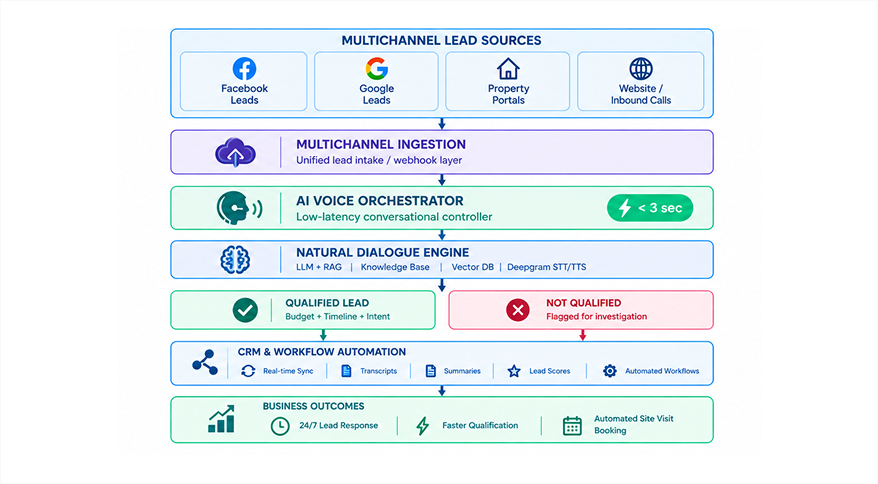Click the Business Outcomes heading

pyautogui.click(x=314, y=406)
